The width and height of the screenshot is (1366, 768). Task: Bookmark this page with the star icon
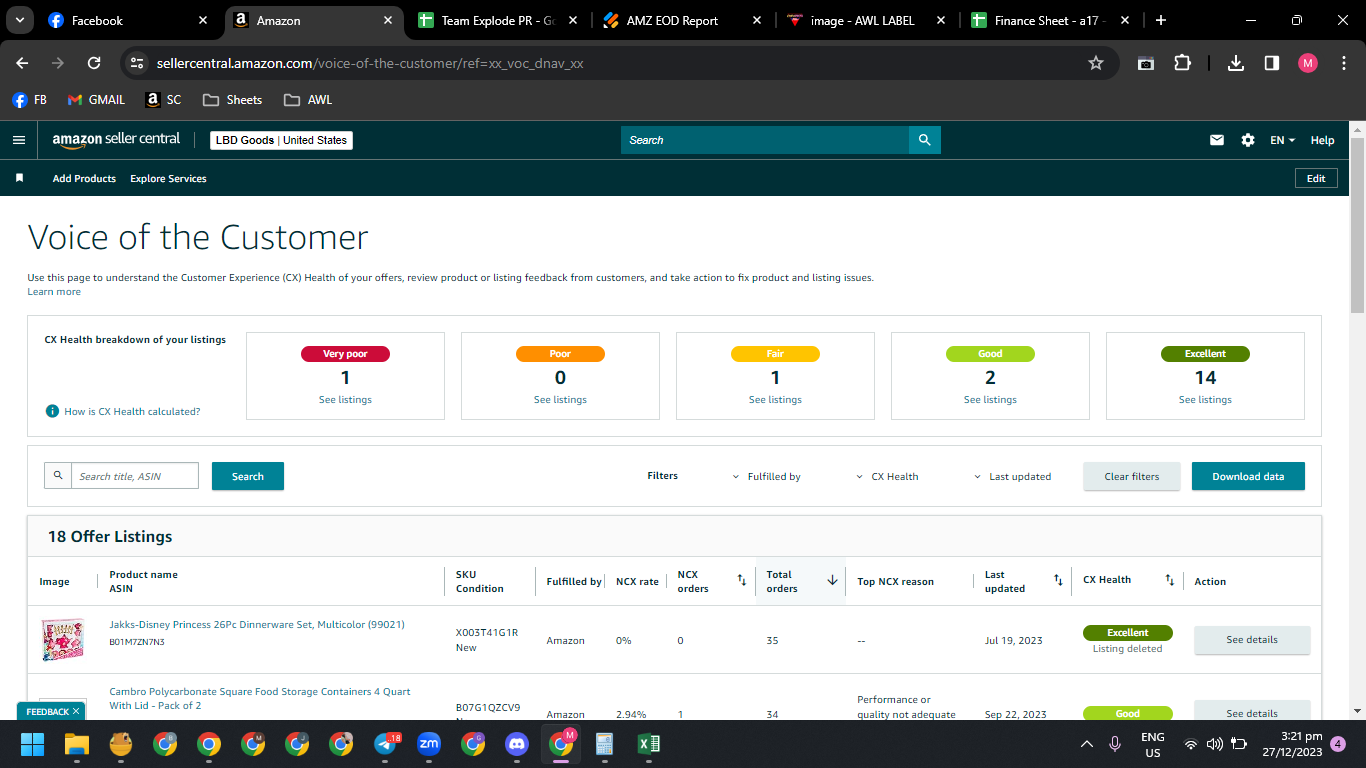click(x=1096, y=63)
